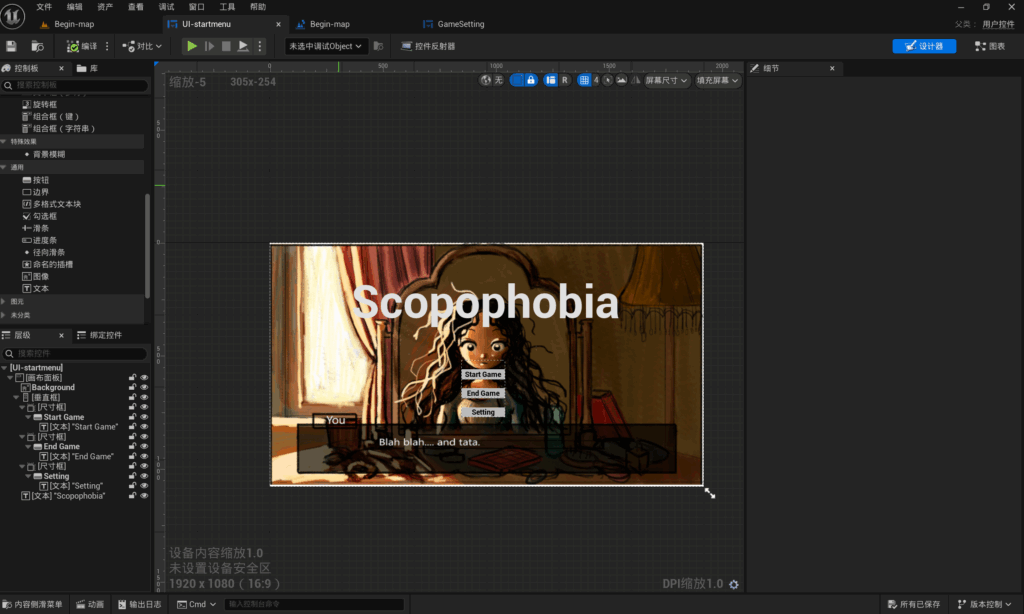Start play-in-editor with the green play button
Screen dimensions: 1024x614
click(x=191, y=46)
